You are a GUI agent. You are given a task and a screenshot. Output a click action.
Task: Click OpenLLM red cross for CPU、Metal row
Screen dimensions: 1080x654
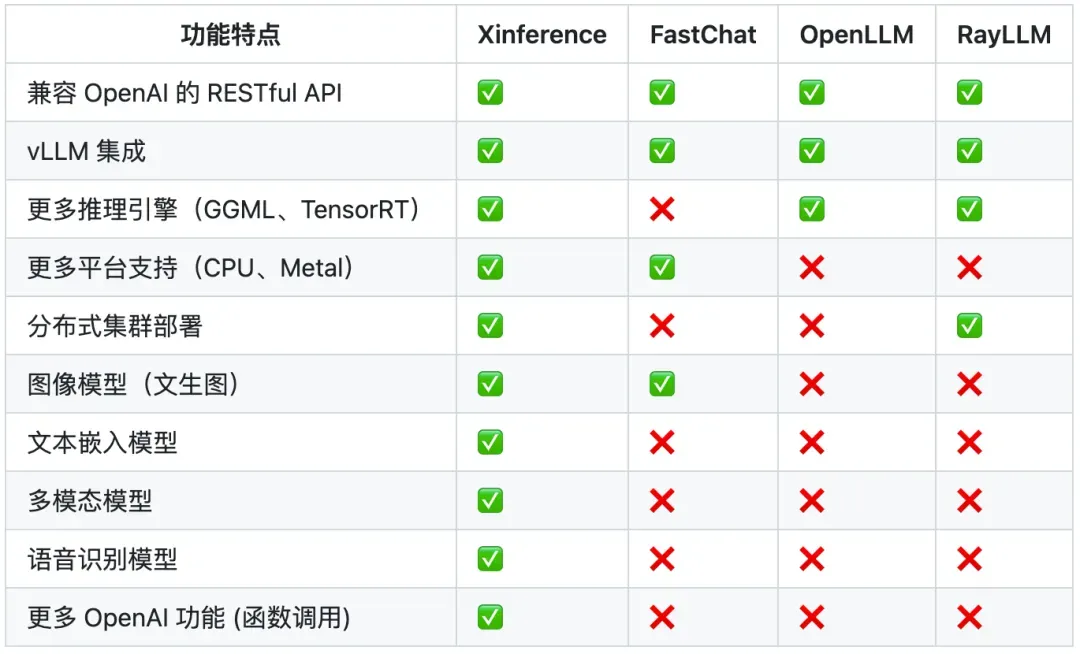pos(812,267)
